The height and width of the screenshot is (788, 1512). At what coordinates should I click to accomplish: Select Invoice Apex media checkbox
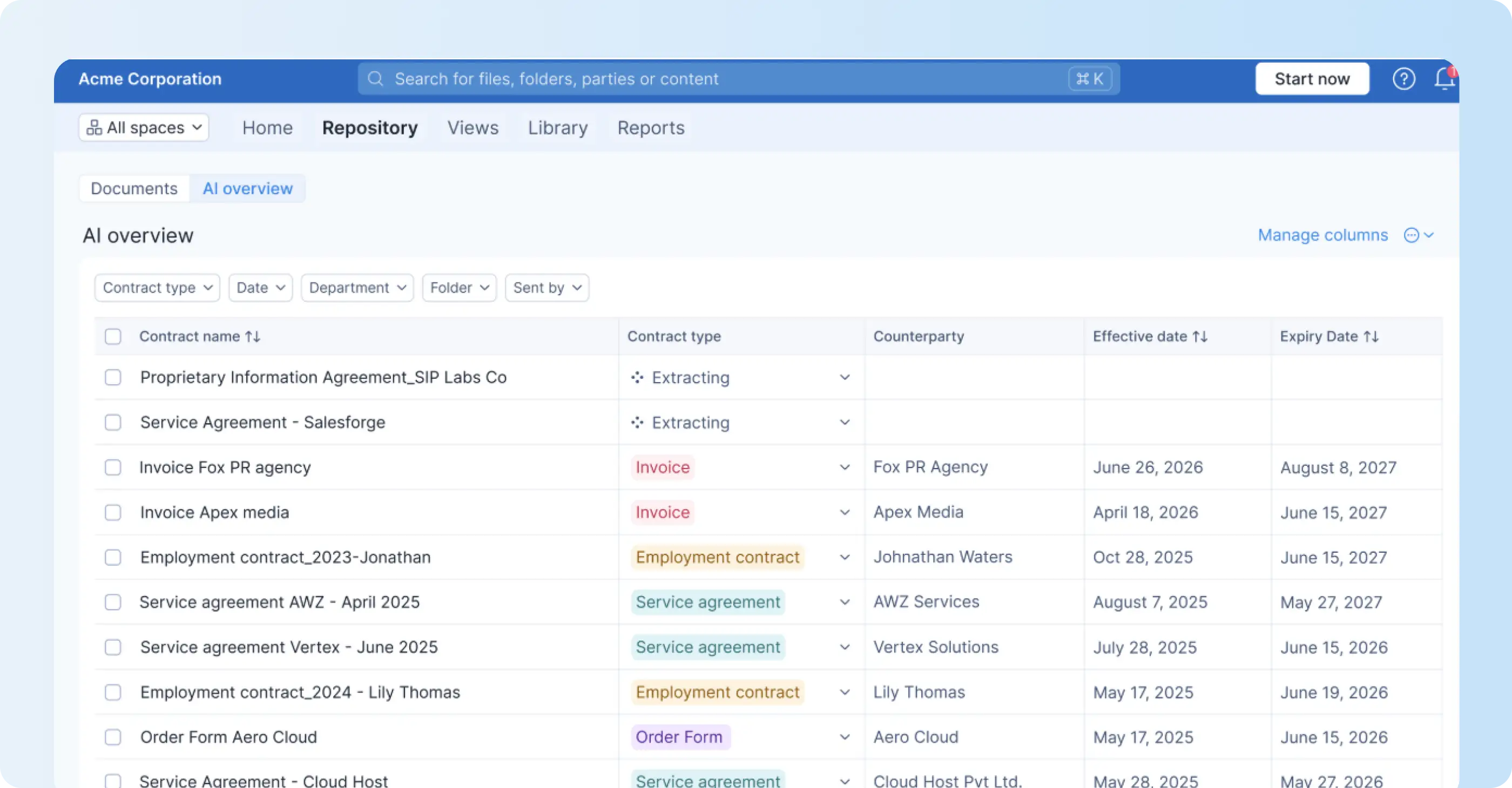tap(113, 512)
